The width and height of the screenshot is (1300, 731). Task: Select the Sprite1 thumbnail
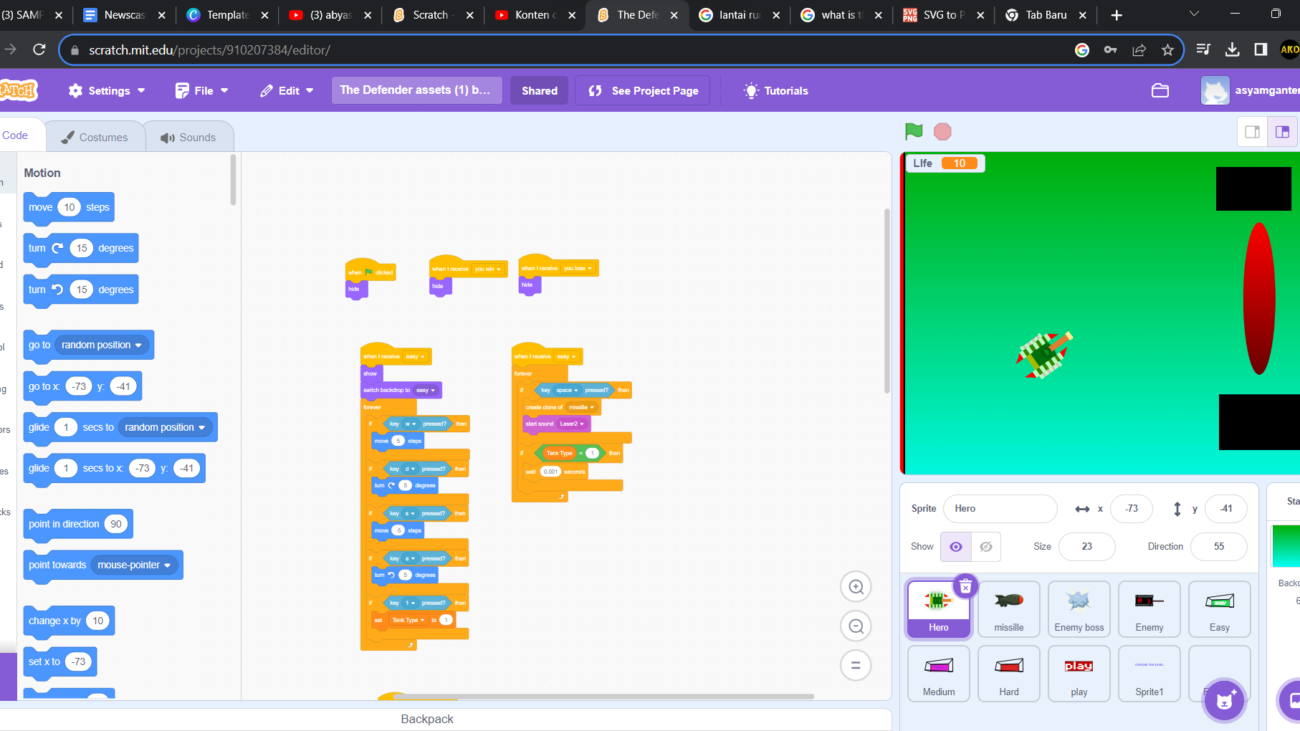click(x=1149, y=673)
